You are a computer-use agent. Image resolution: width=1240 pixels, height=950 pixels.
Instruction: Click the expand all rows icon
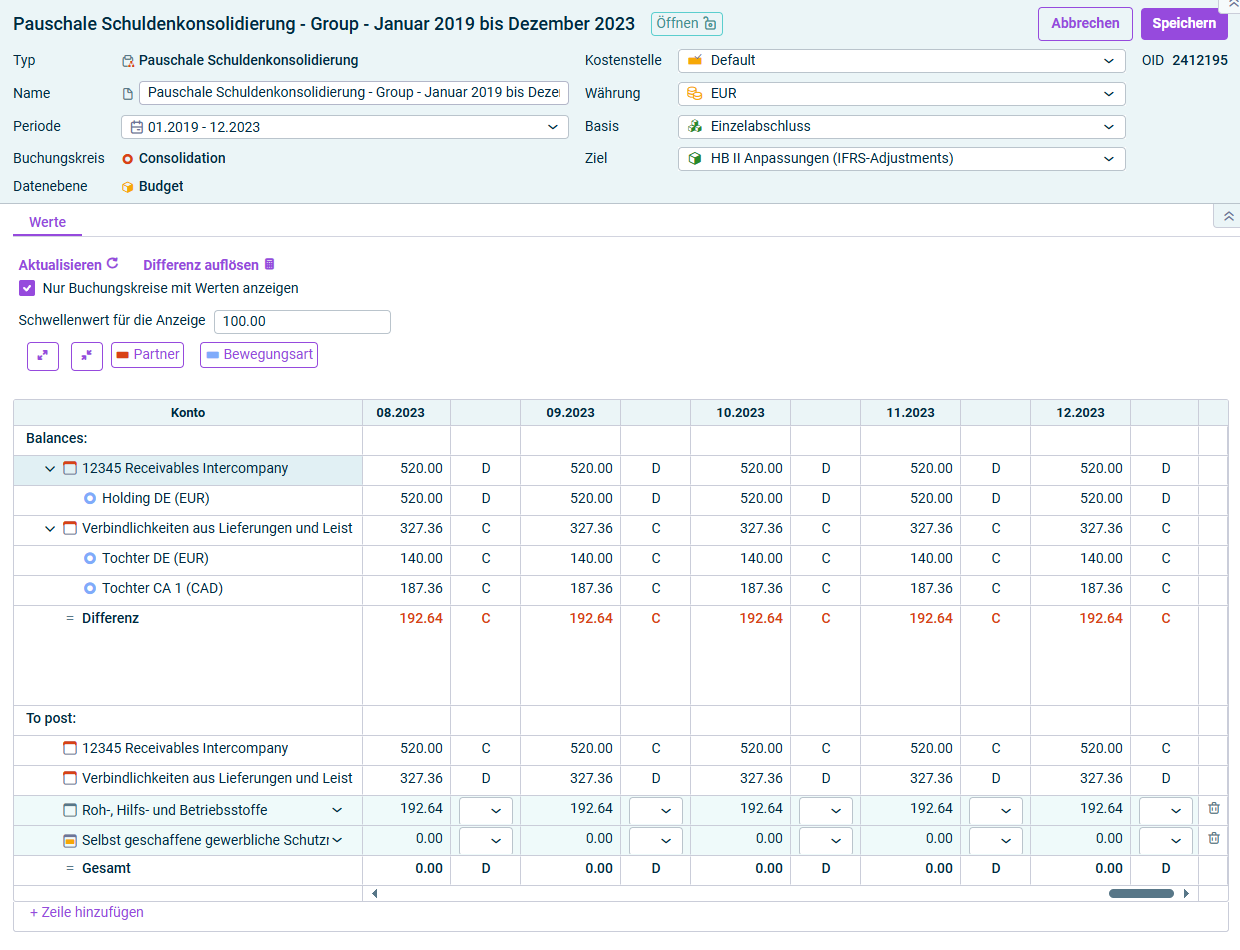click(x=43, y=356)
